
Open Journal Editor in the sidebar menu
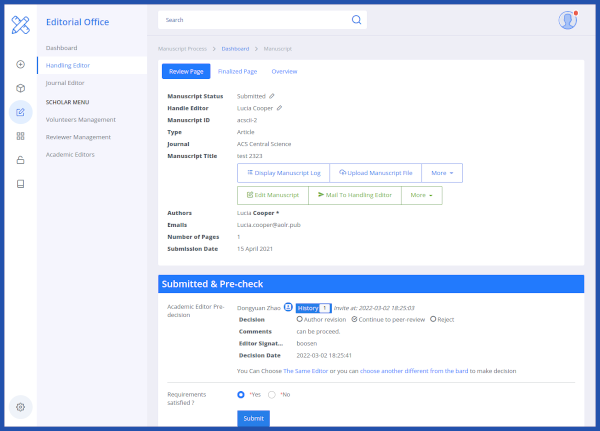point(65,83)
